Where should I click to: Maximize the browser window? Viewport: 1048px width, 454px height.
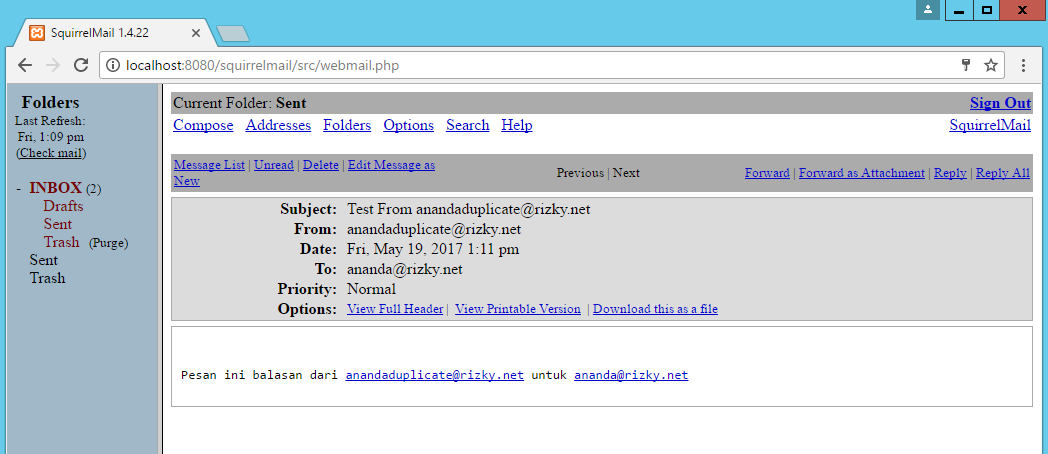point(987,10)
